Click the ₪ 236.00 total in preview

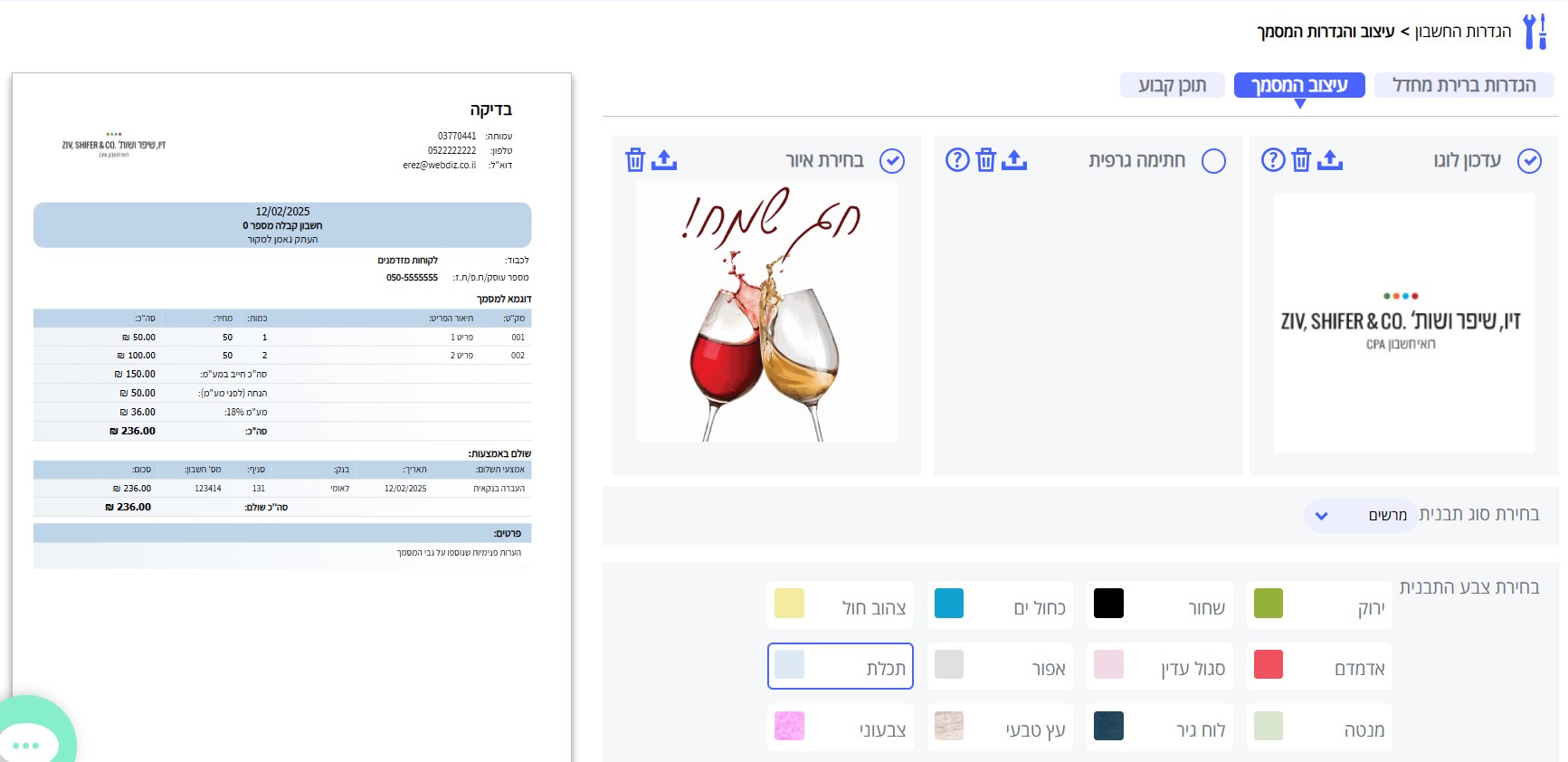click(132, 431)
